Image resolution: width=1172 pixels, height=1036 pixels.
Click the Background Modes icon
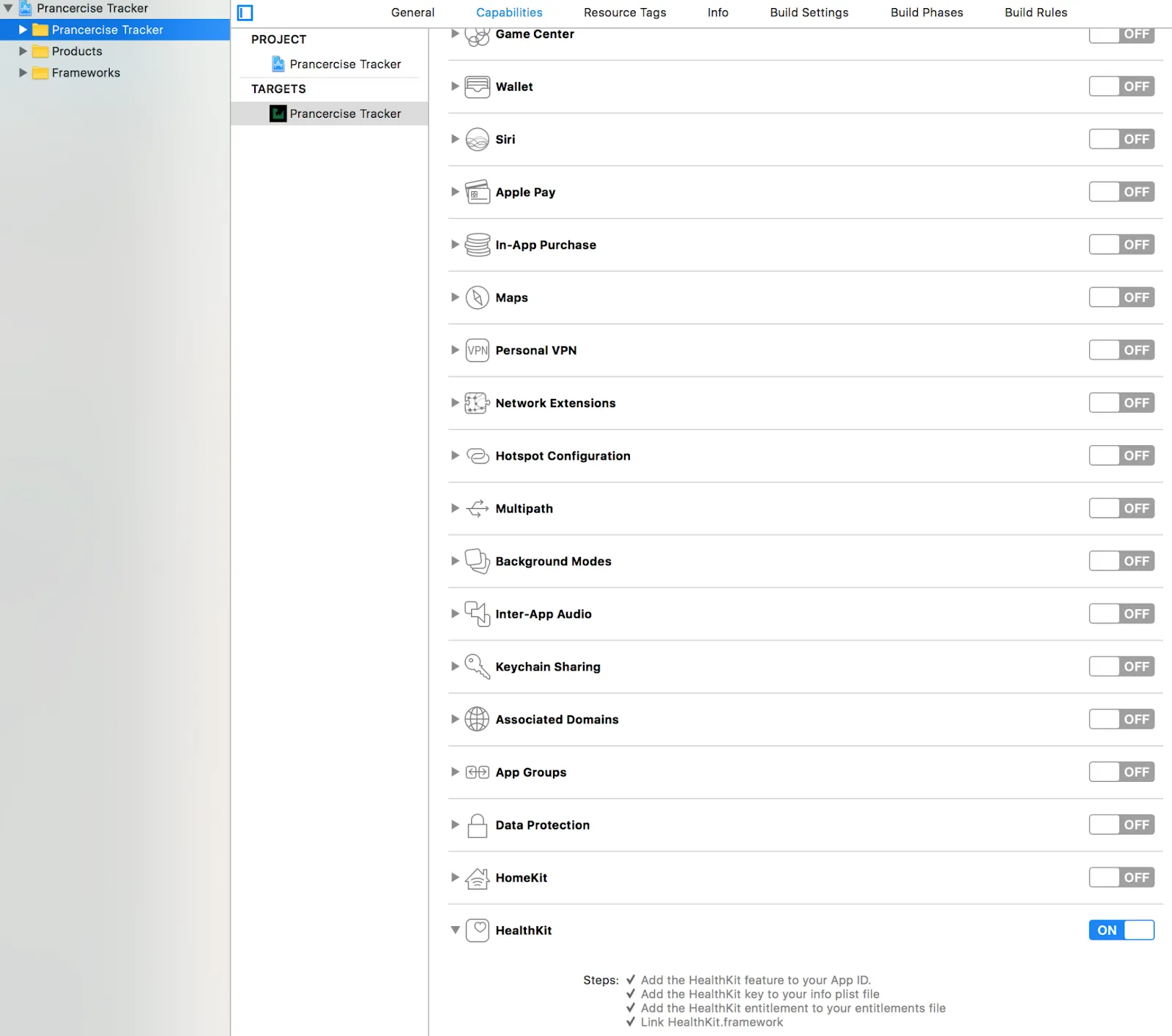click(x=478, y=561)
